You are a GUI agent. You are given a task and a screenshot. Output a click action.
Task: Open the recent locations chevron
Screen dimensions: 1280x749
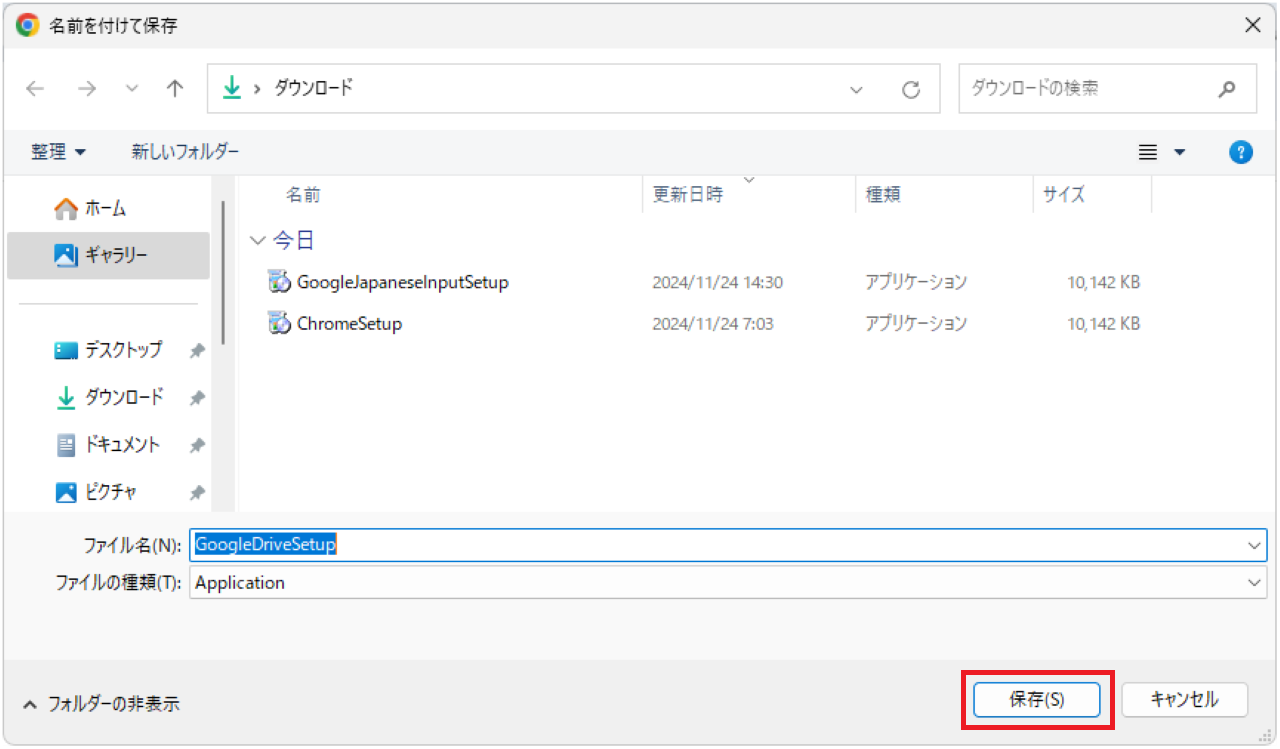coord(132,89)
